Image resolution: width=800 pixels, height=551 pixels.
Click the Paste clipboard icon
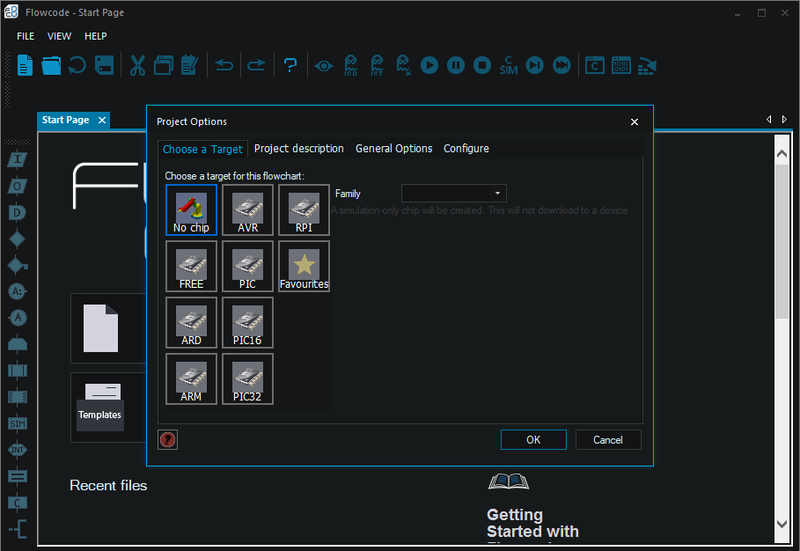[x=190, y=65]
